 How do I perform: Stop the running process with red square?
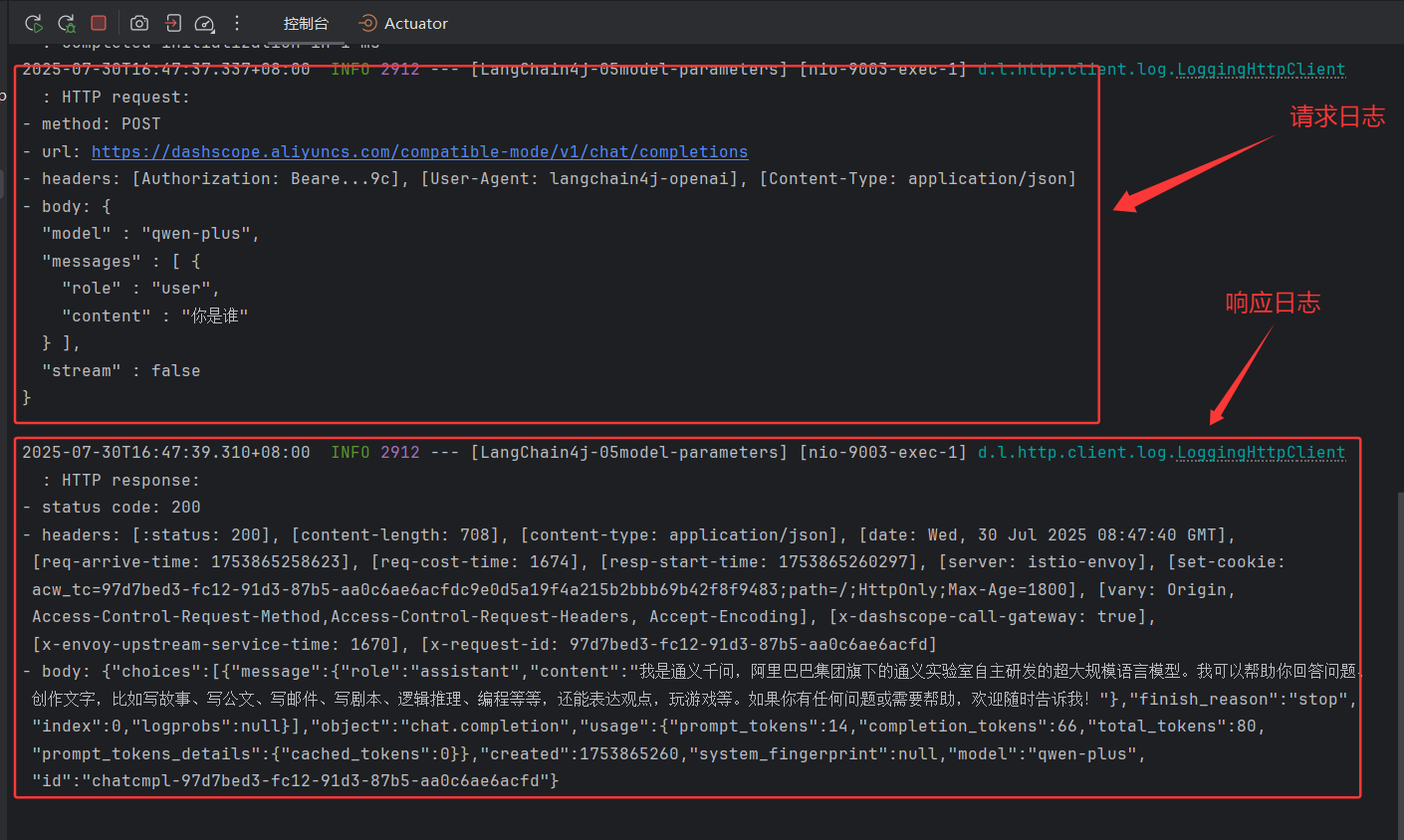coord(99,23)
